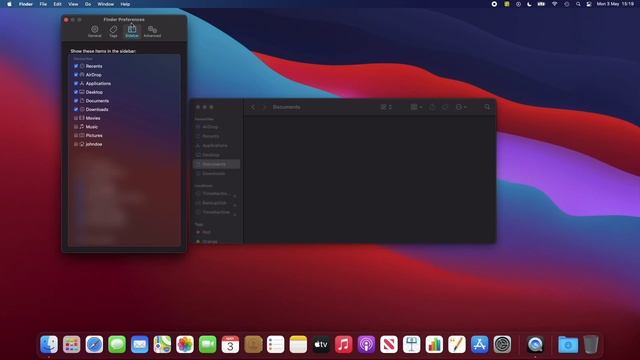Open Music from the Dock
The image size is (640, 360).
point(344,344)
